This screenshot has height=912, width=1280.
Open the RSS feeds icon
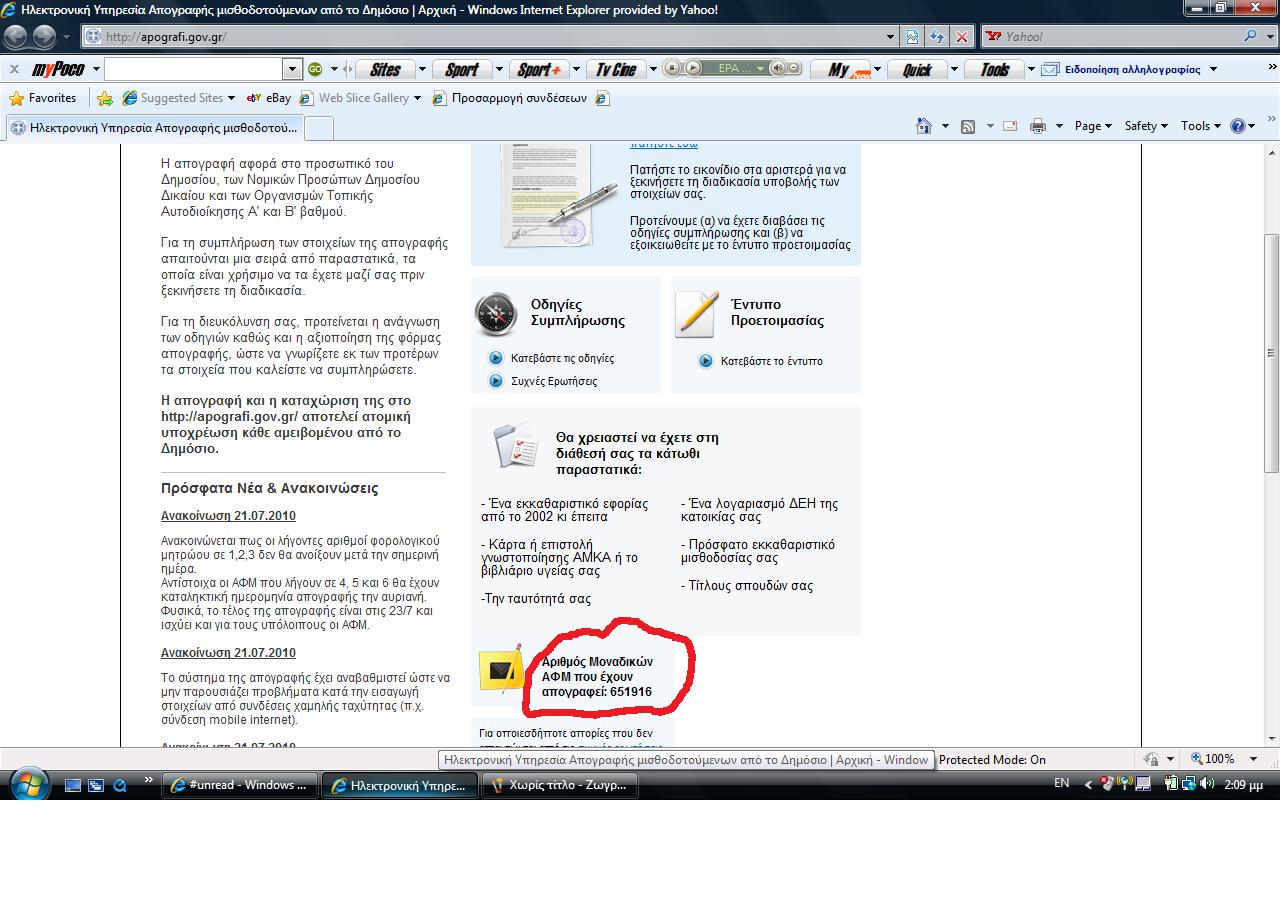[x=968, y=126]
